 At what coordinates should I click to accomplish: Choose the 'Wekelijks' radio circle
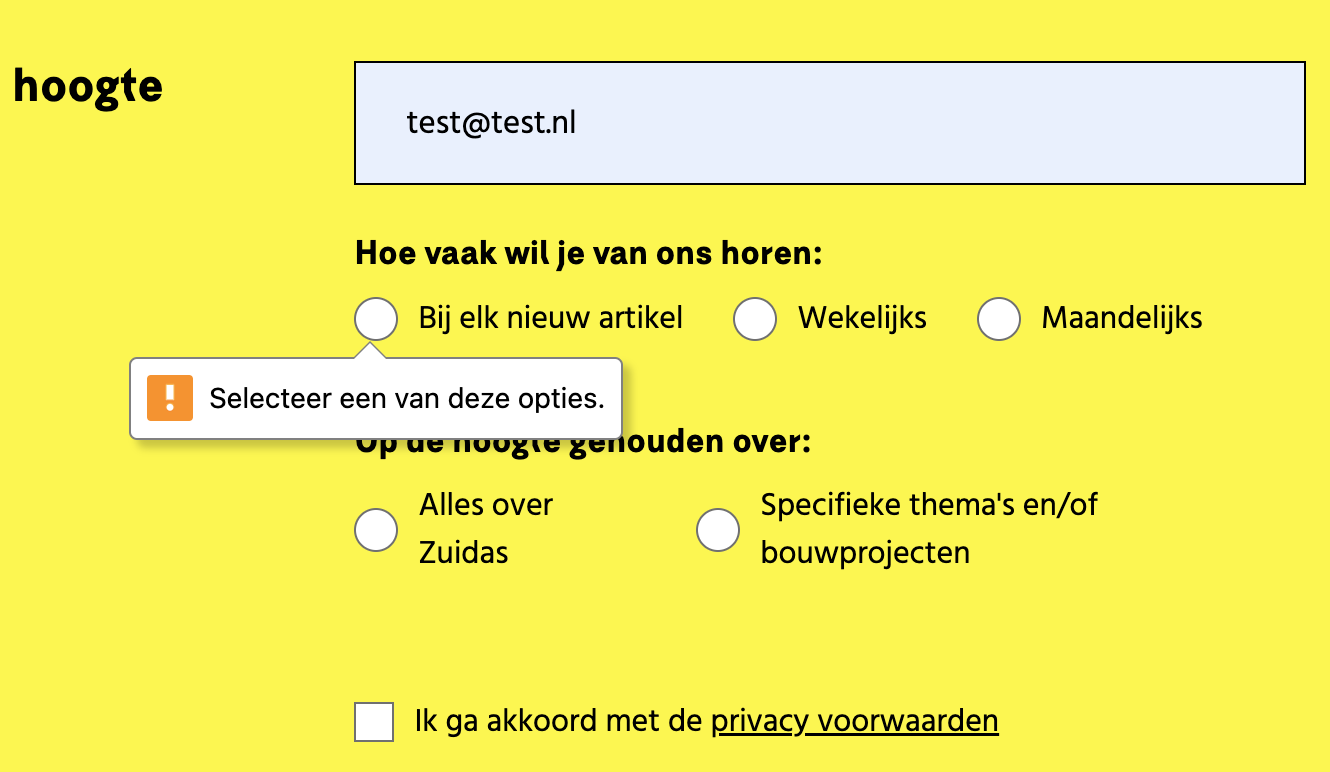(x=755, y=319)
